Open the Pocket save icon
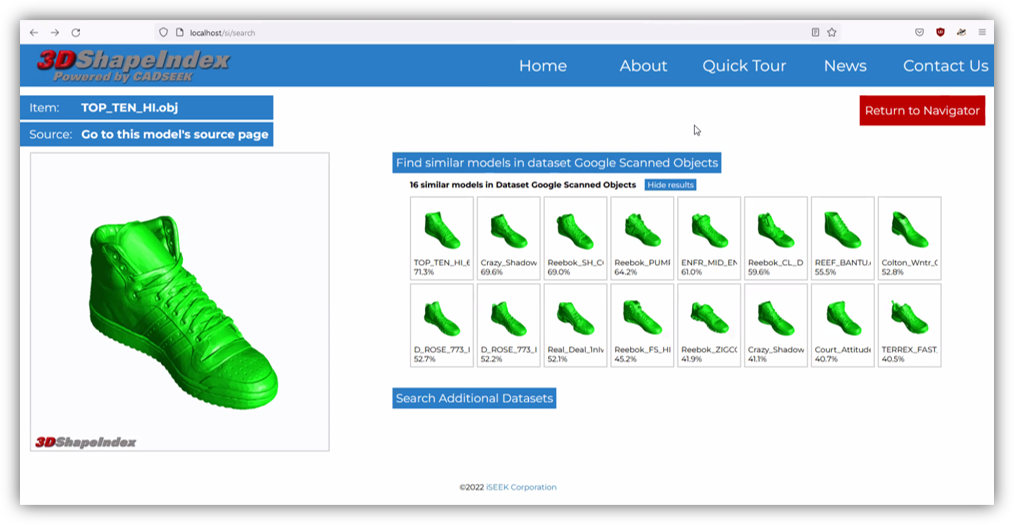The width and height of the screenshot is (1014, 525). point(919,32)
